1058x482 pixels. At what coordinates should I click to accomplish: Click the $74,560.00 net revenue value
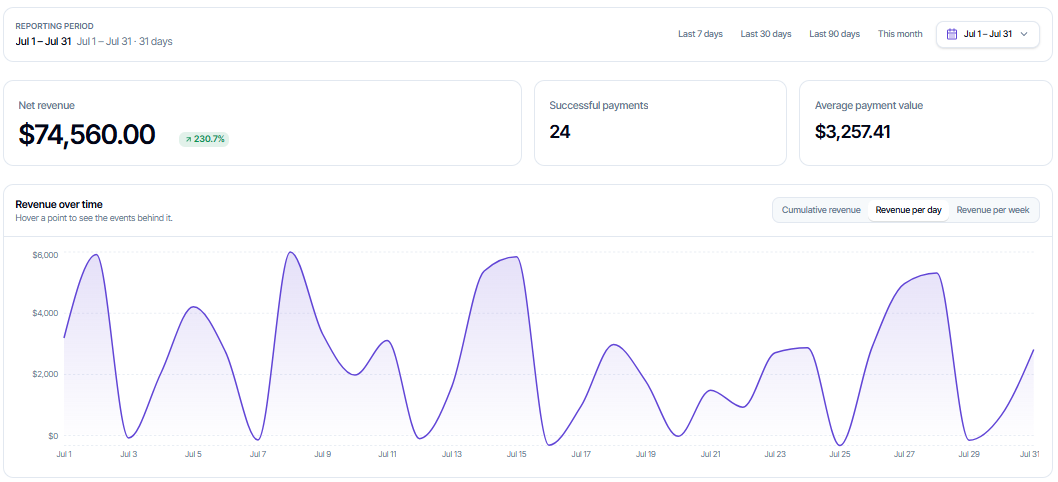pyautogui.click(x=87, y=135)
